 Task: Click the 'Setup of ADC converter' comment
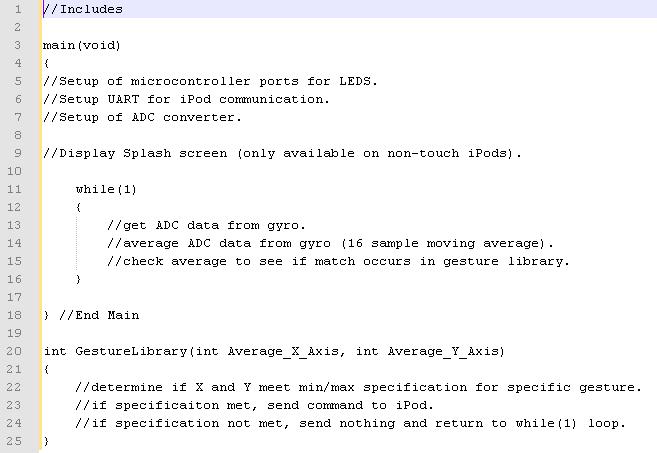pyautogui.click(x=142, y=117)
